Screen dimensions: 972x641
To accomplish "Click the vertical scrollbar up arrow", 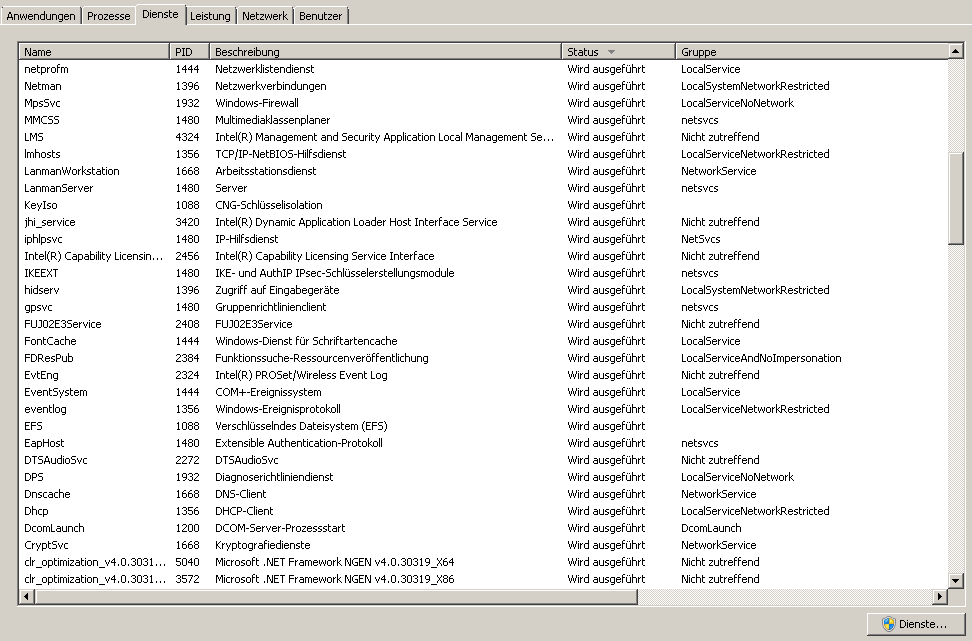I will point(955,51).
